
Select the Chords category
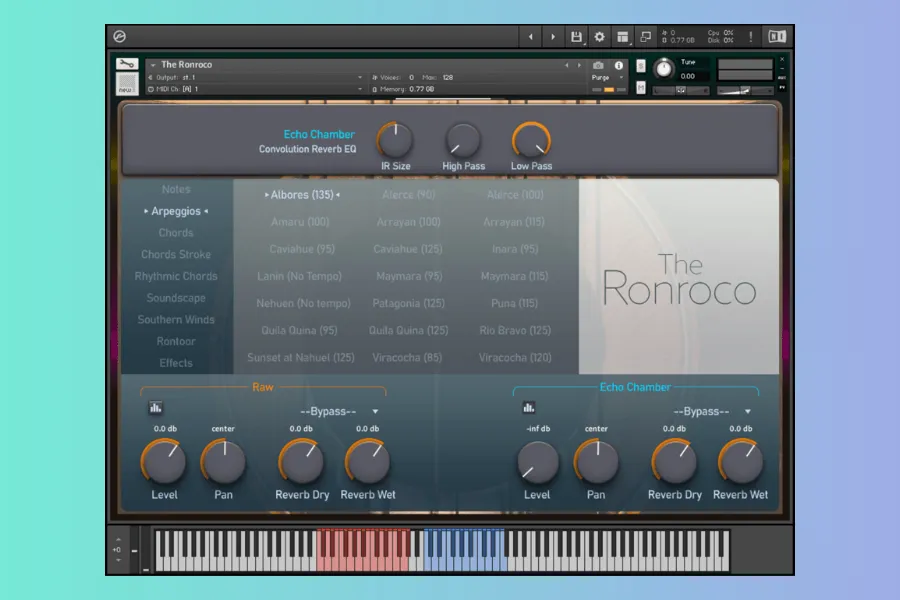pyautogui.click(x=176, y=233)
